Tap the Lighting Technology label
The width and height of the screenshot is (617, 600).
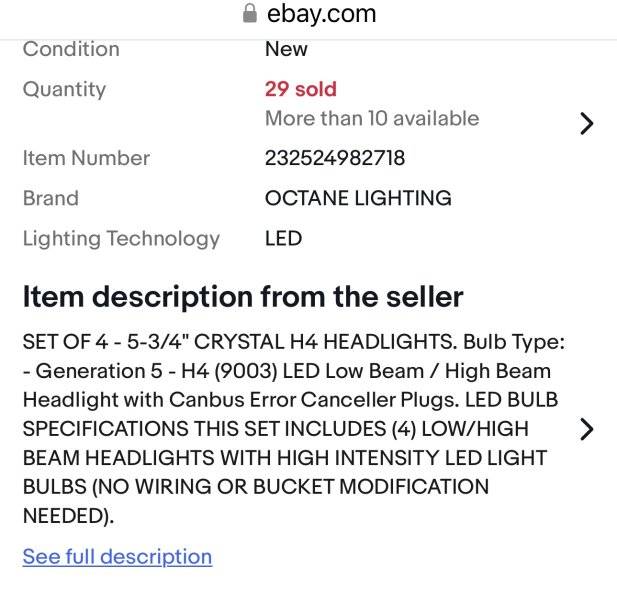click(x=121, y=239)
